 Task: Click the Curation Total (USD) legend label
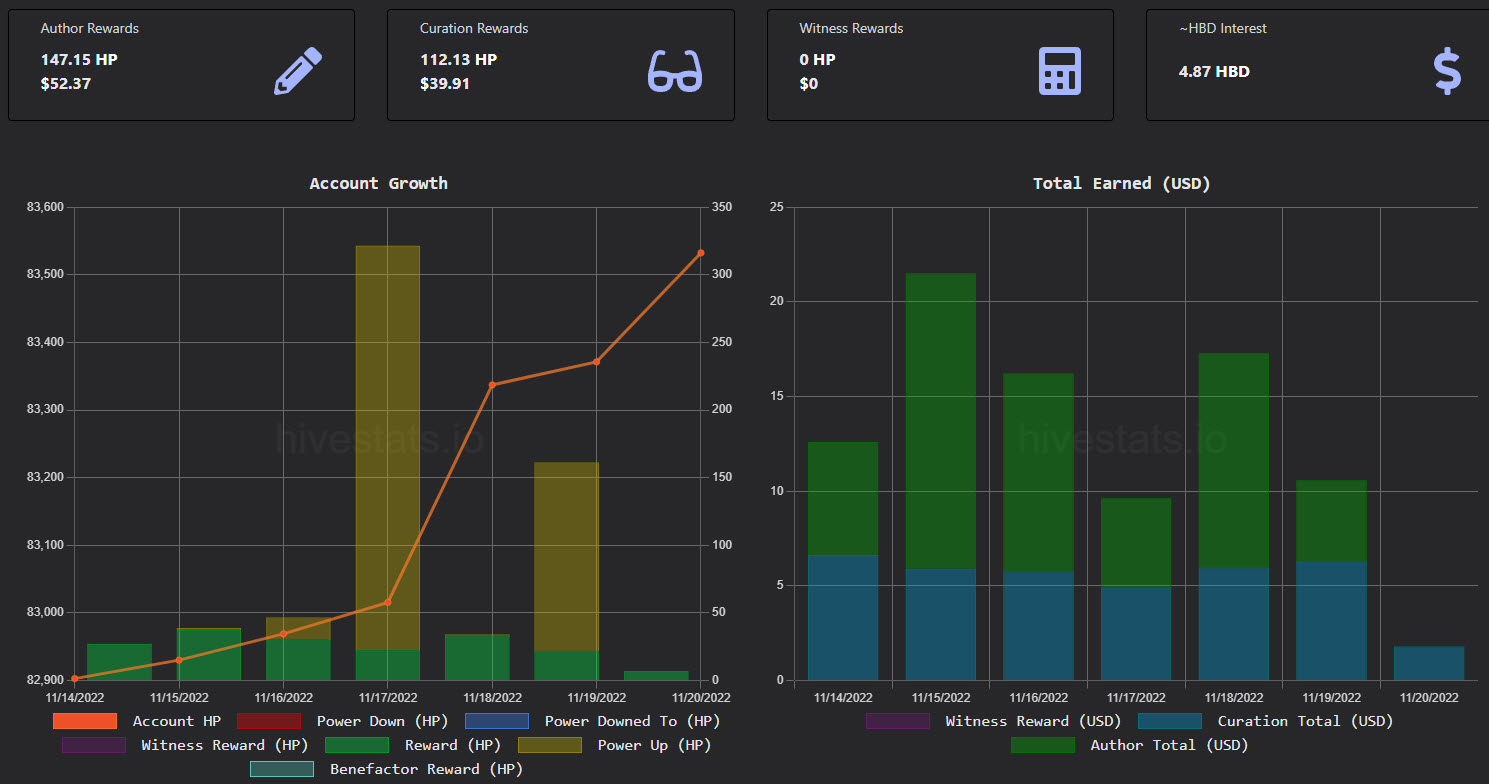1306,721
